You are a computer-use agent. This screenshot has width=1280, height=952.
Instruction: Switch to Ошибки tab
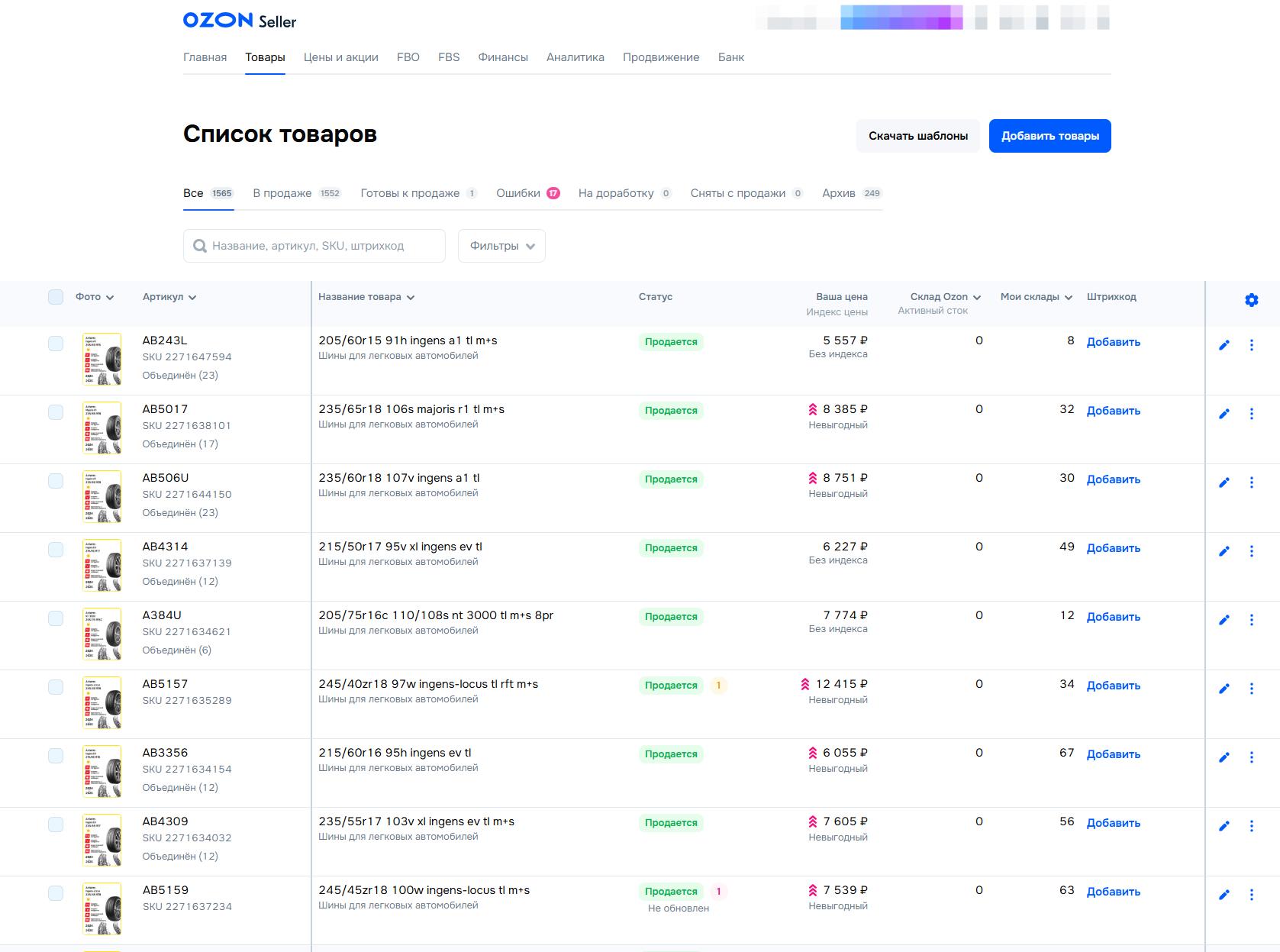528,193
